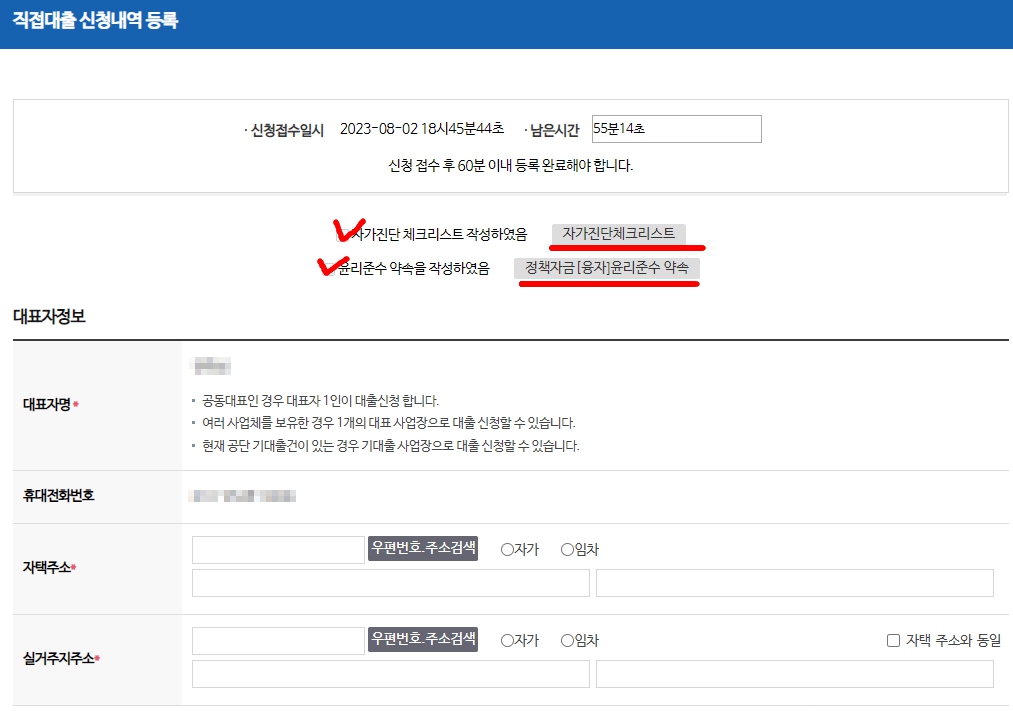Click the blurred 휴대전화번호 value
Image resolution: width=1013 pixels, height=711 pixels.
click(244, 495)
